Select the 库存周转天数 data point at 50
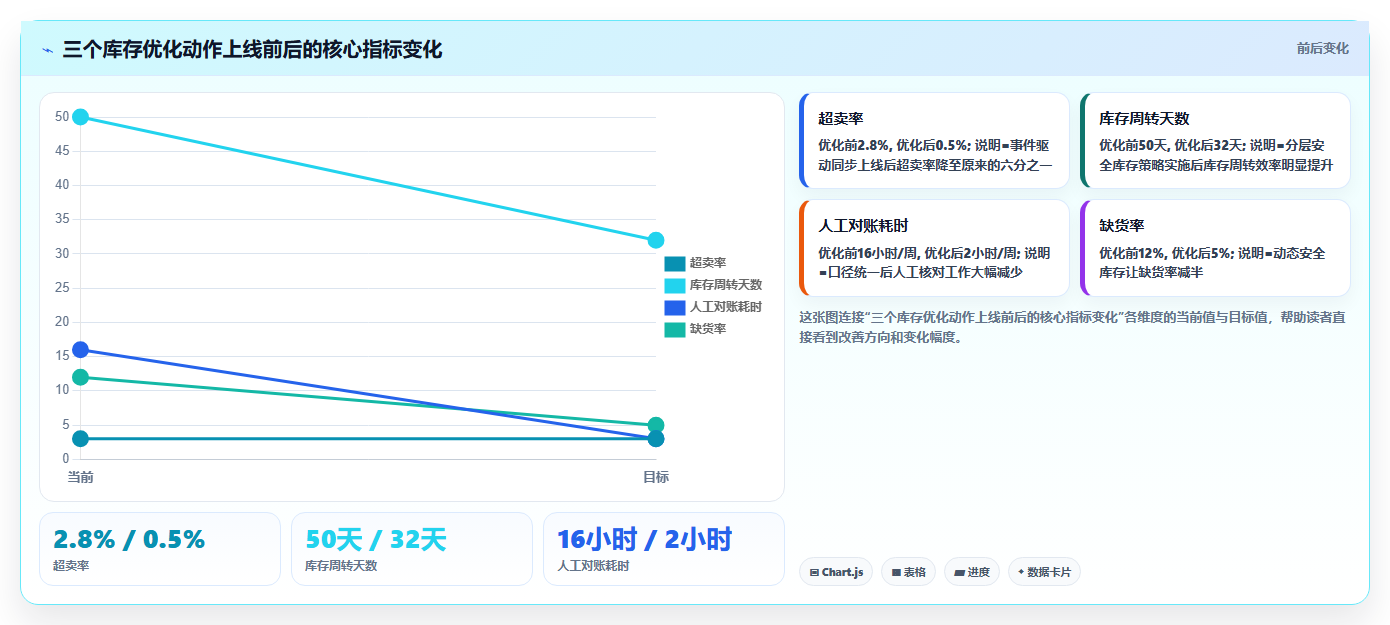The height and width of the screenshot is (625, 1390). click(x=81, y=117)
